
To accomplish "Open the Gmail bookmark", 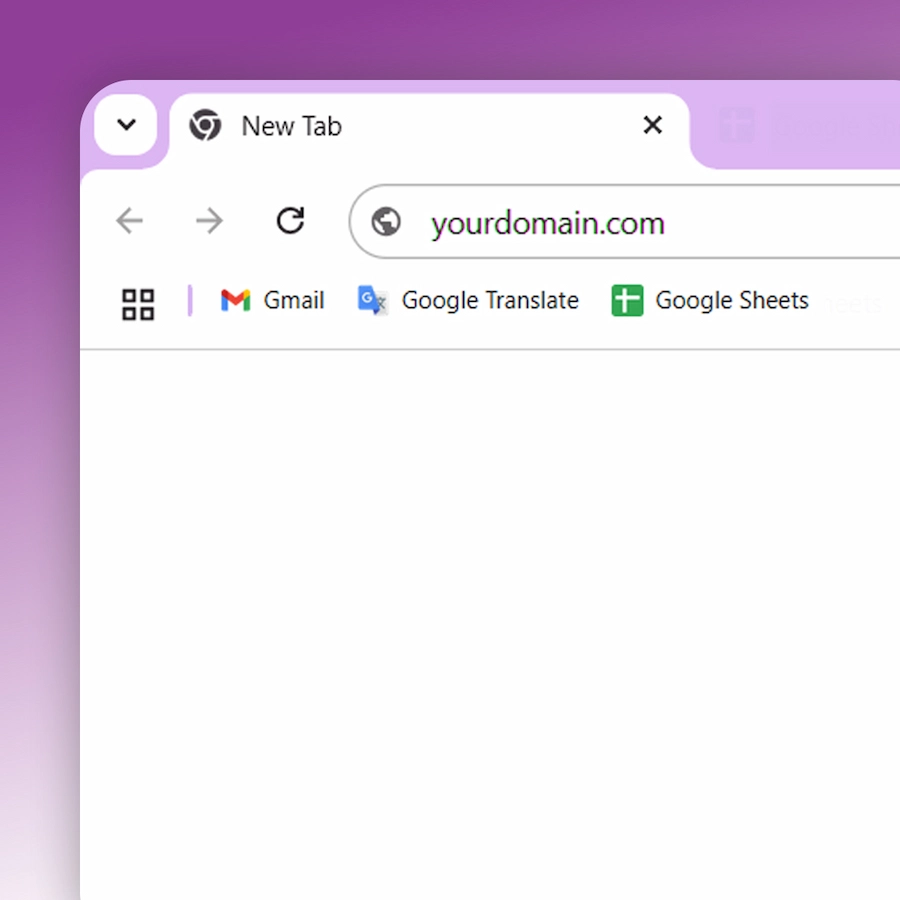I will tap(273, 300).
